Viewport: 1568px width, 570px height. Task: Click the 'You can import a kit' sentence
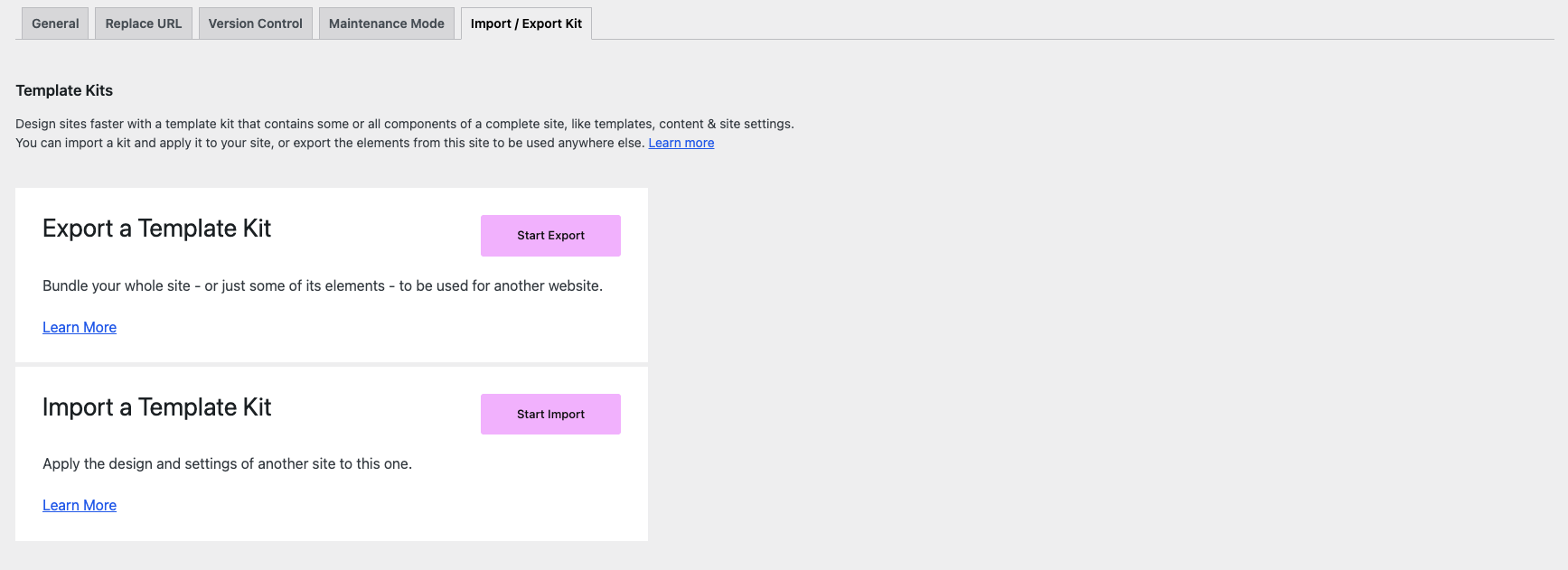(x=330, y=143)
